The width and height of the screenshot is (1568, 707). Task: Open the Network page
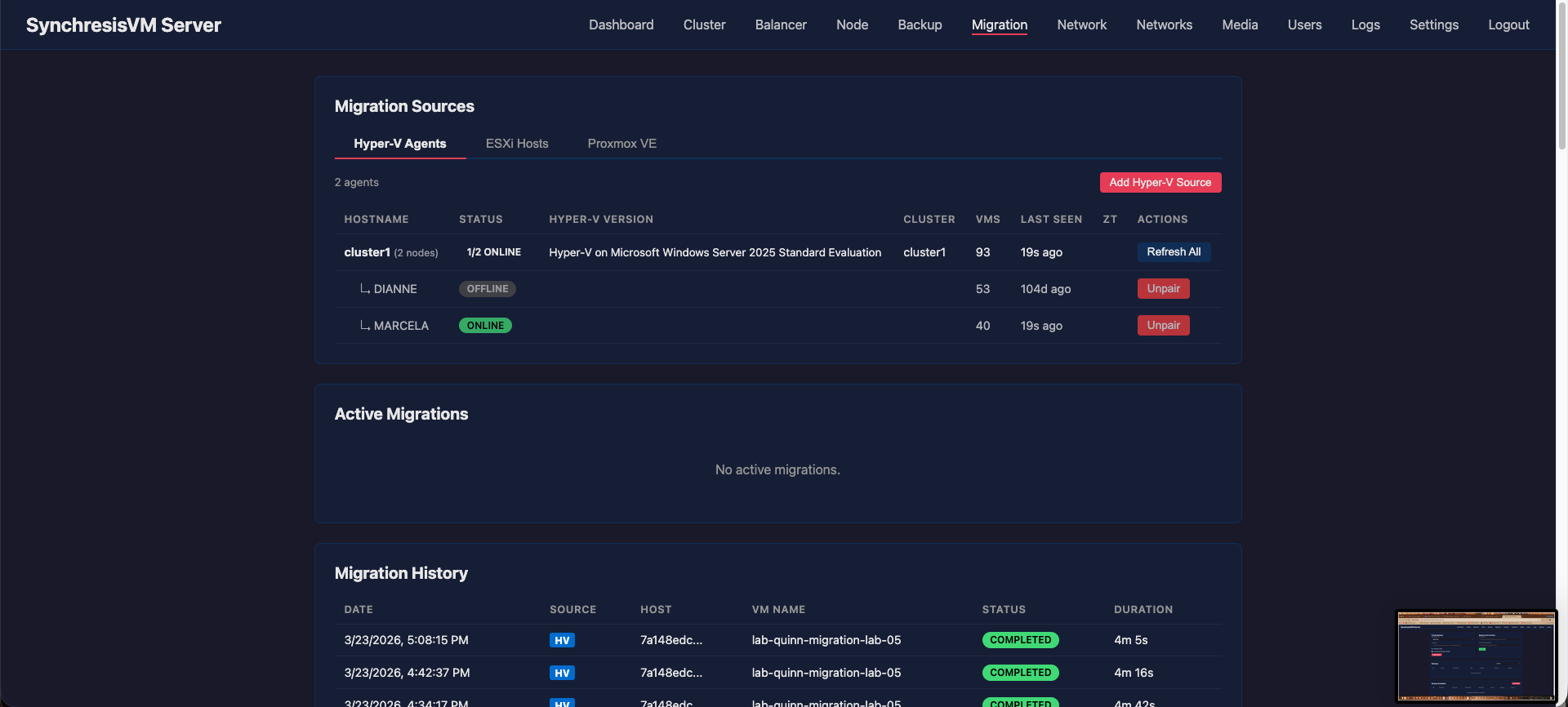coord(1081,24)
